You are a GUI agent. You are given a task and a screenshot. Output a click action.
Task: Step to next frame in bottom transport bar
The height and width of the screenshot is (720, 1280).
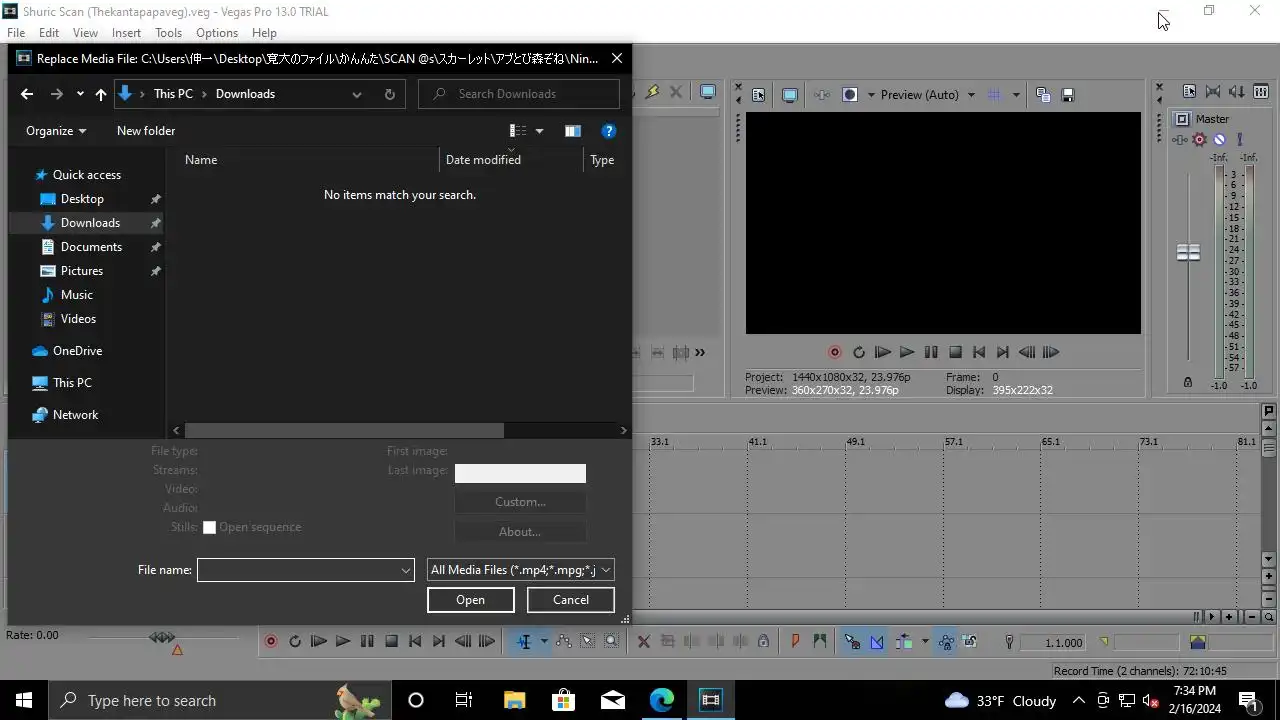coord(487,642)
